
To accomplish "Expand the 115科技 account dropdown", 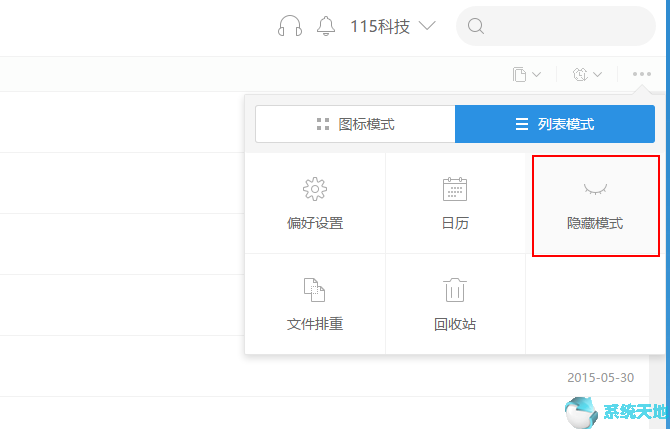I will tap(393, 26).
